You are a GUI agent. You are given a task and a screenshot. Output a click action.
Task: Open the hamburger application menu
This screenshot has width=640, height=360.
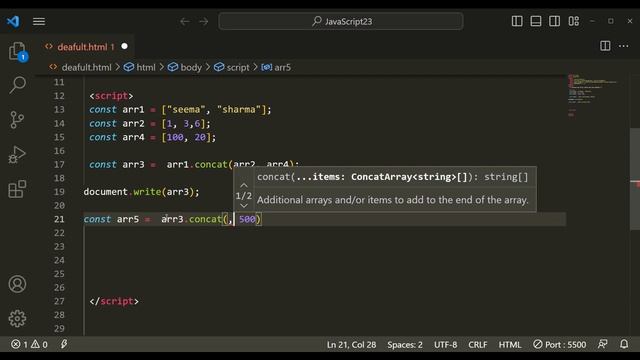(39, 21)
